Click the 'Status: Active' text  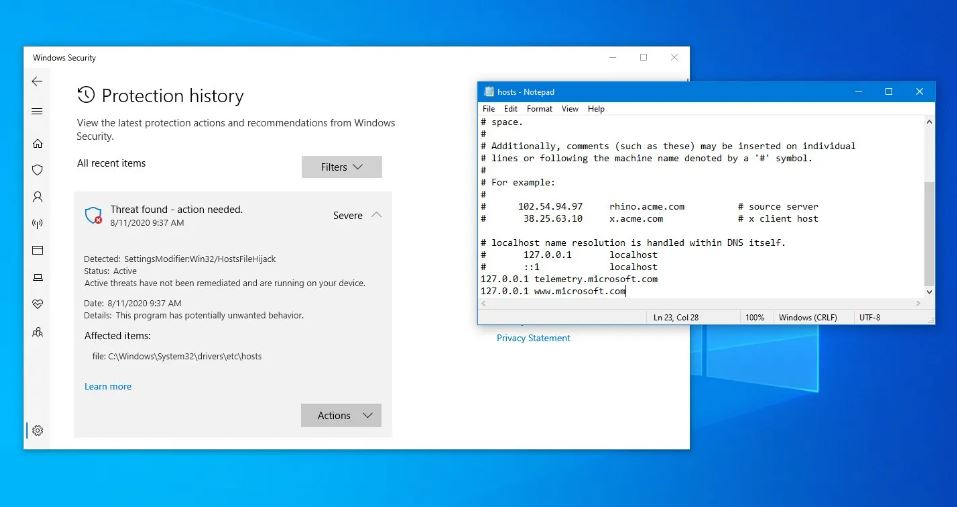(110, 271)
